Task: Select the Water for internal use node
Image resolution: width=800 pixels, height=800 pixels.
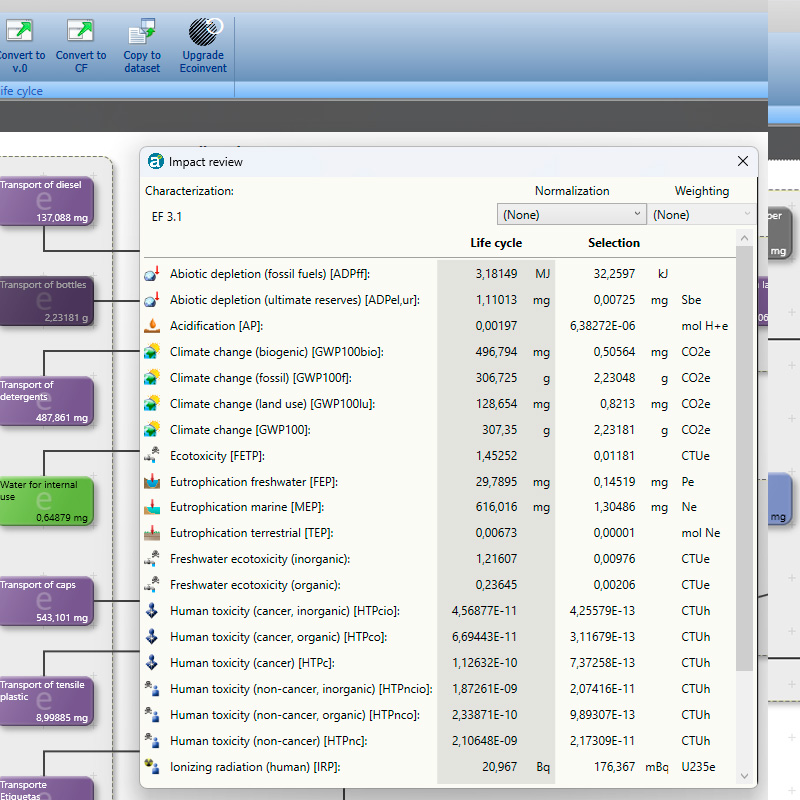Action: (46, 500)
